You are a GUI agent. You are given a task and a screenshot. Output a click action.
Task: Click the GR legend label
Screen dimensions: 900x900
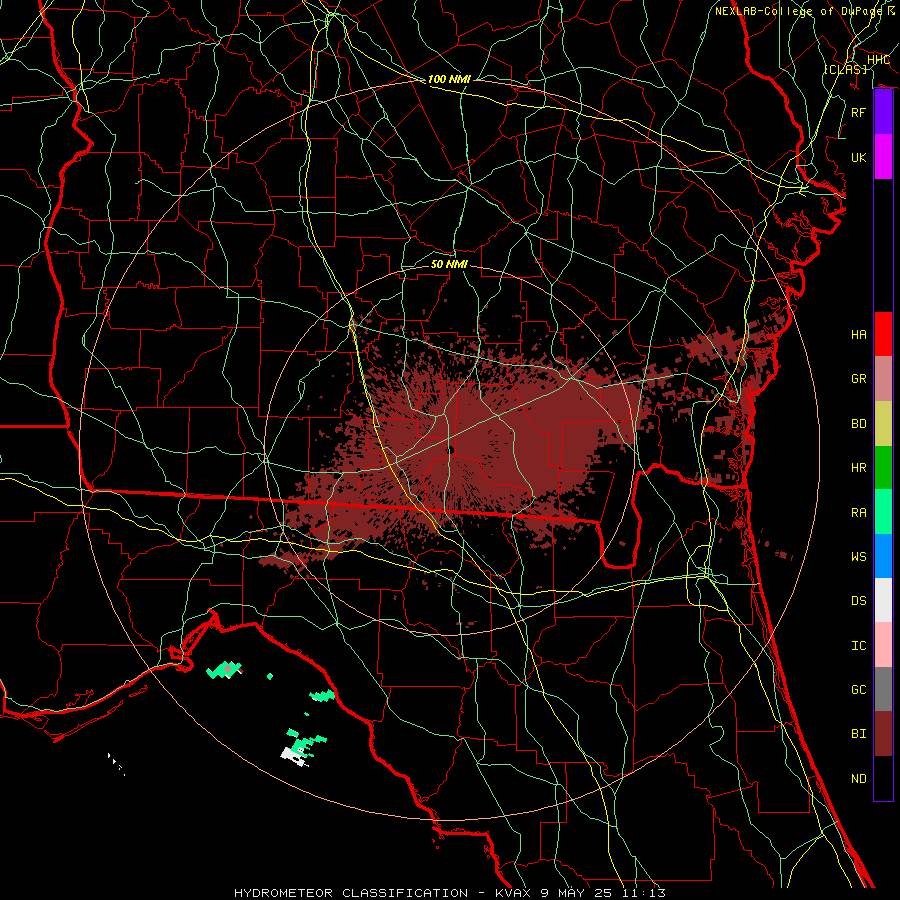[x=858, y=379]
